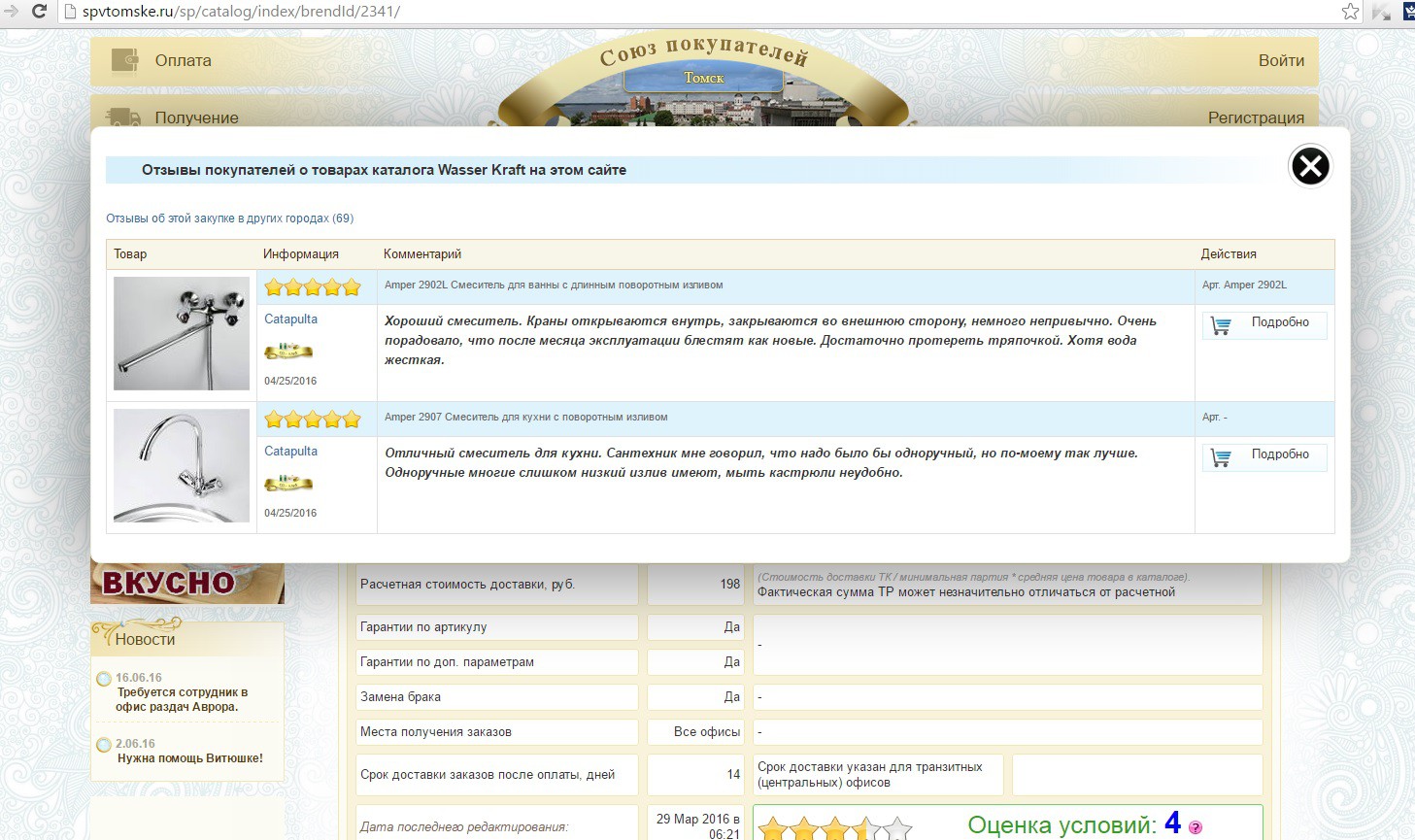1415x840 pixels.
Task: Bookmark this page with star icon
Action: click(1350, 12)
